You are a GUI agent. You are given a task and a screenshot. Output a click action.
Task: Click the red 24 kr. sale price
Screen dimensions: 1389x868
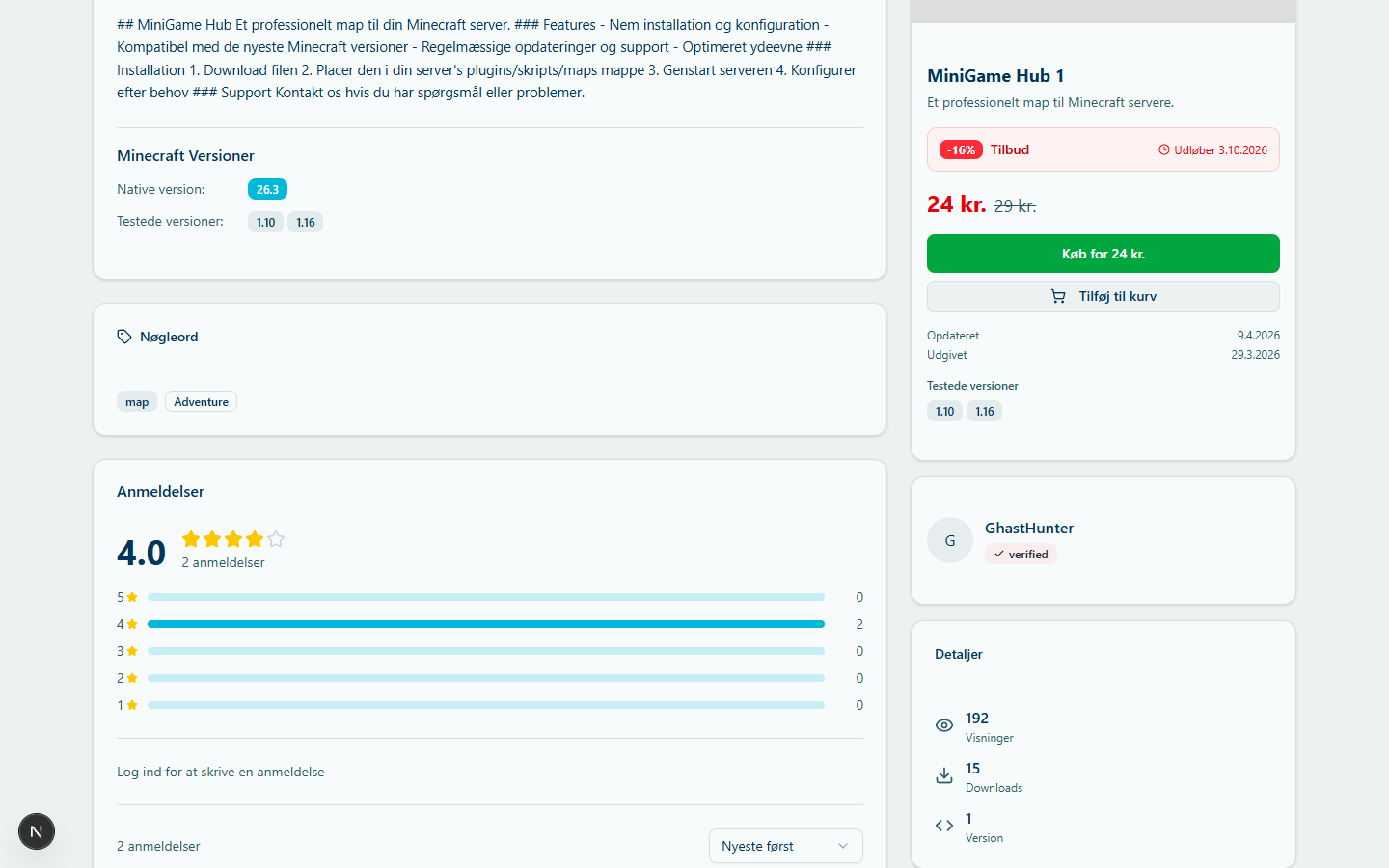click(956, 204)
